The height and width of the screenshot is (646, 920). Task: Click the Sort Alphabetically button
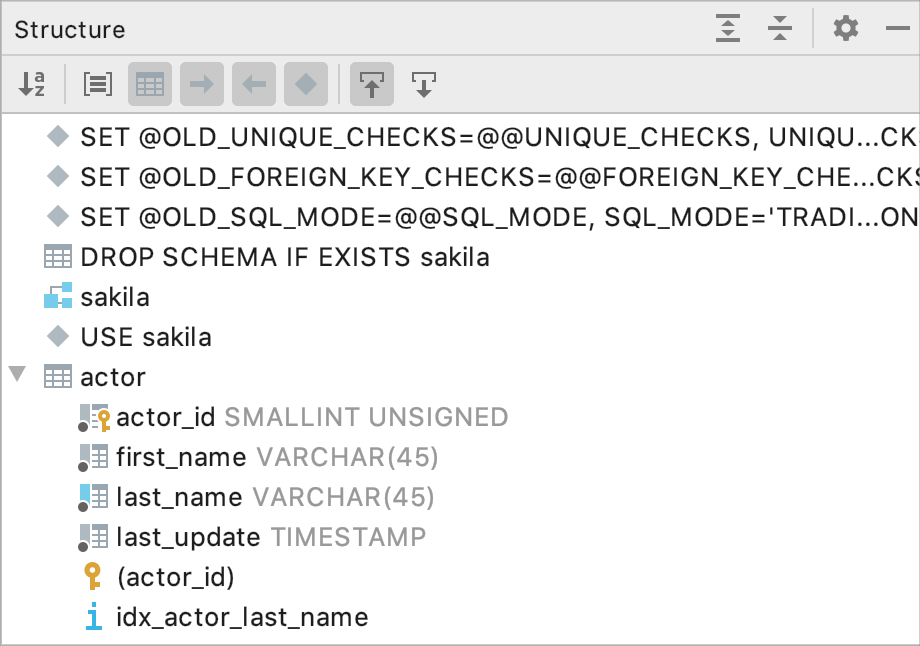coord(32,85)
